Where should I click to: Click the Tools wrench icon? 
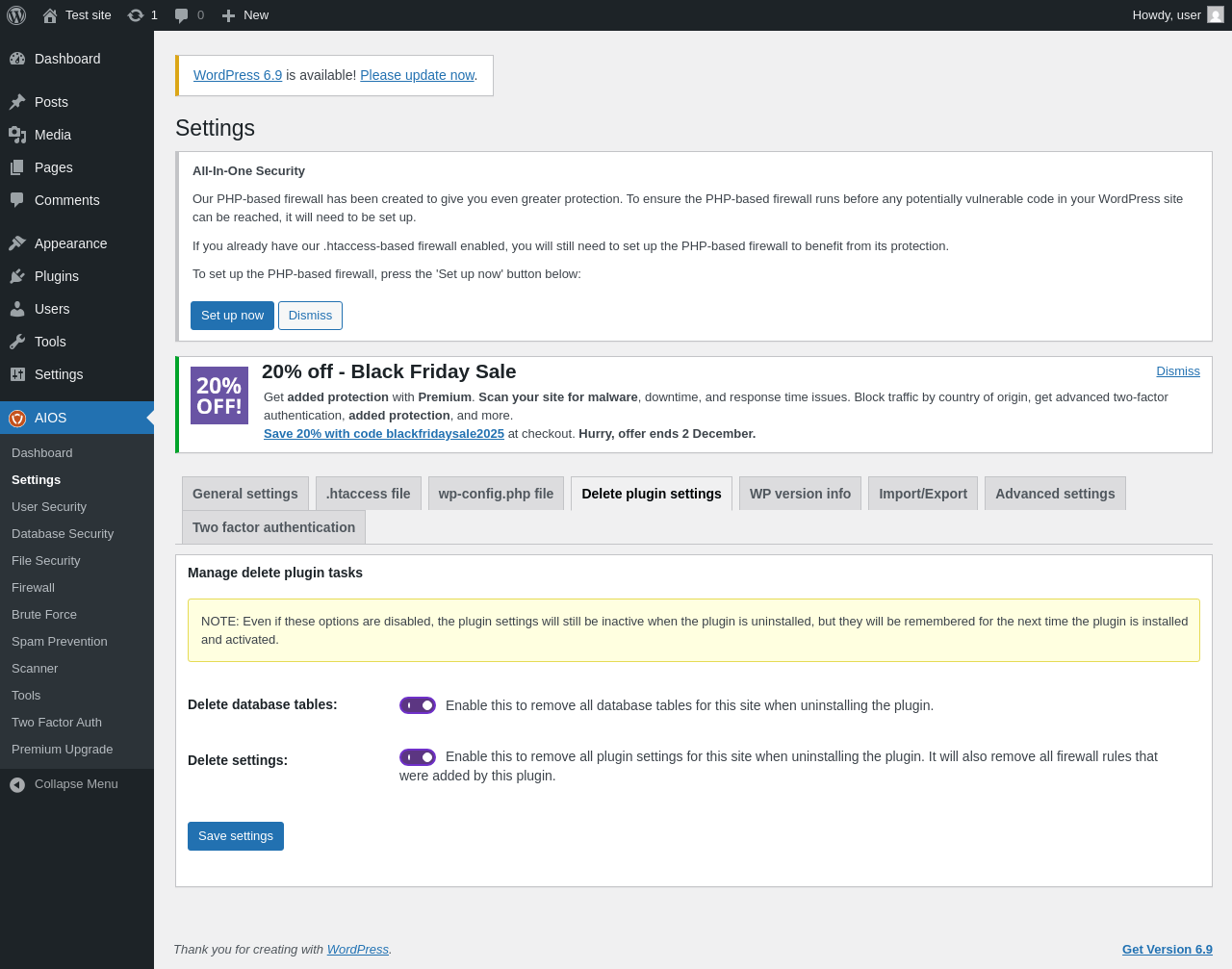tap(17, 342)
